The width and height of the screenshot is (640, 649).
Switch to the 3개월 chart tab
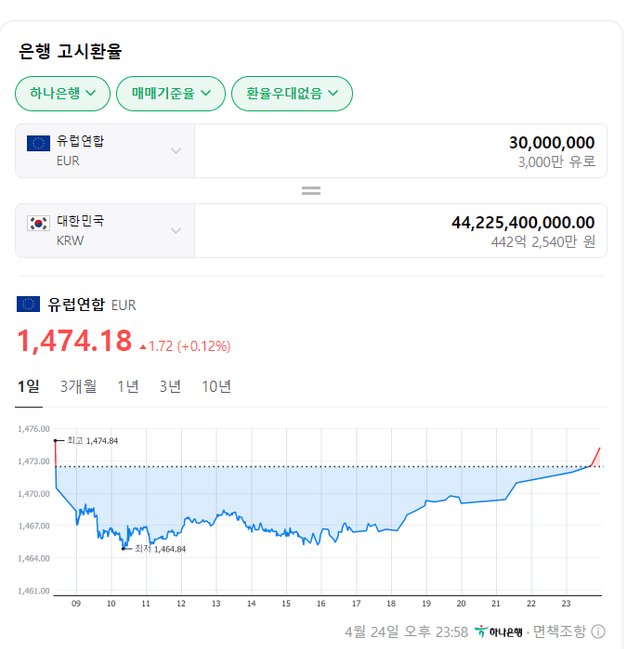[x=78, y=386]
